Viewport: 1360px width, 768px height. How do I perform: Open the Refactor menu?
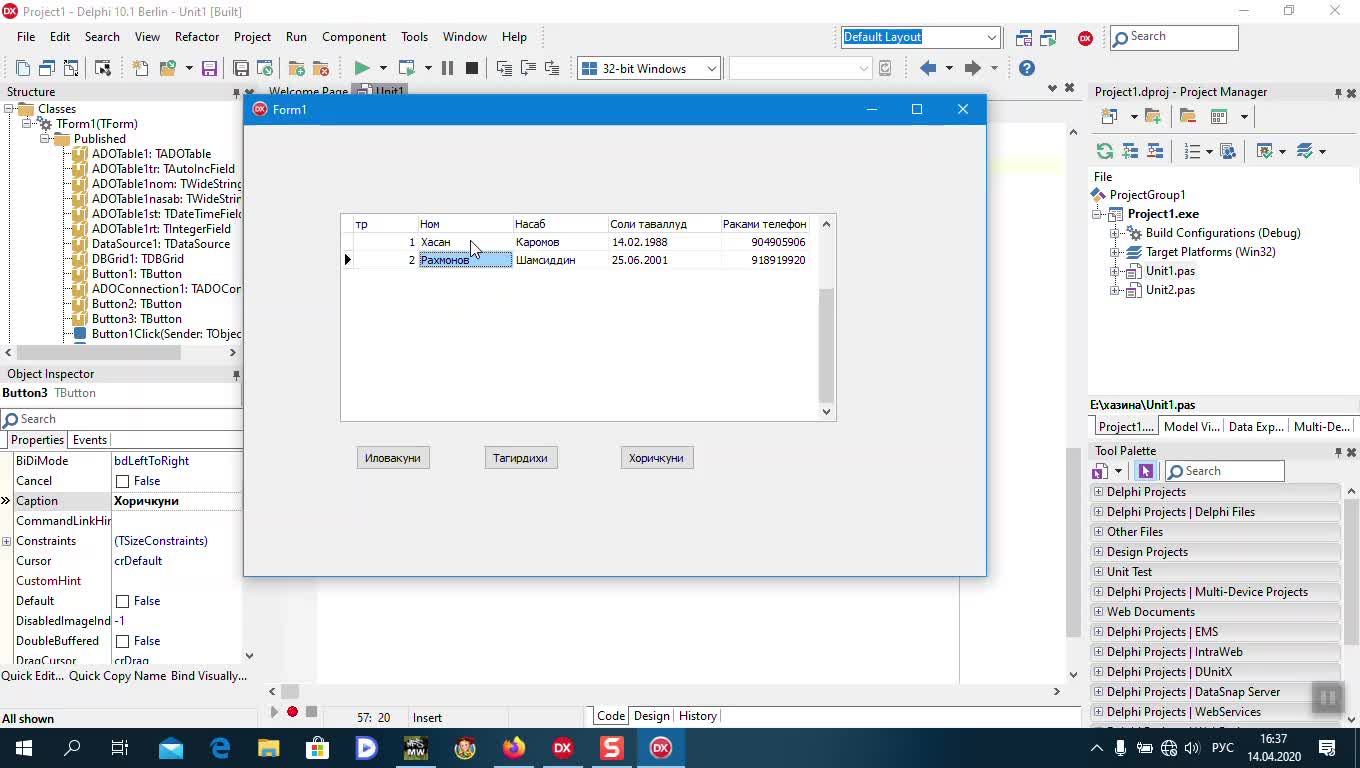coord(197,37)
